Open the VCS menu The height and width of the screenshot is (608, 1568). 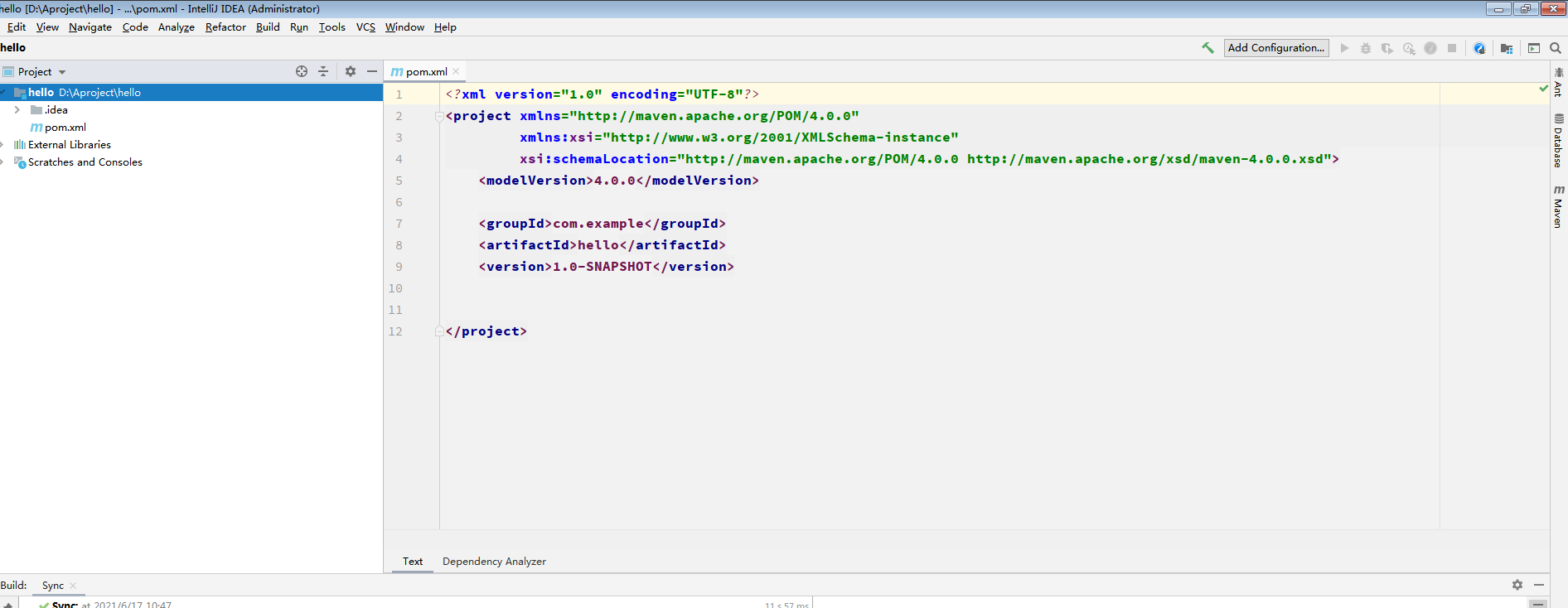[x=365, y=27]
